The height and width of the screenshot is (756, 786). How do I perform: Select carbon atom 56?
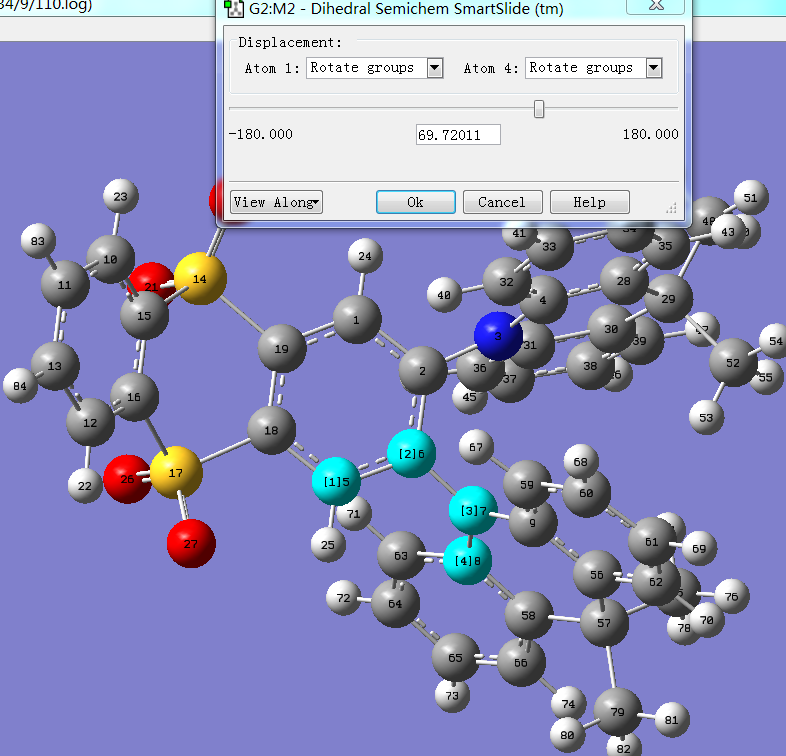pos(597,575)
